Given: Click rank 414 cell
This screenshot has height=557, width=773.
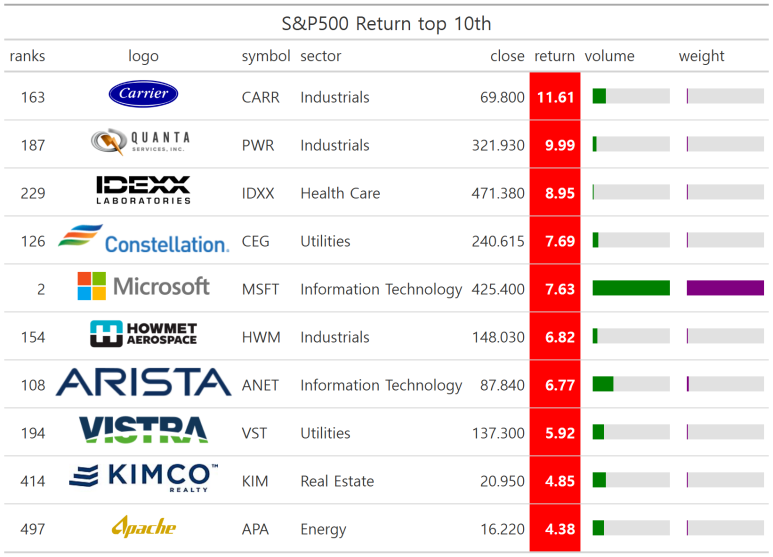Looking at the screenshot, I should point(33,481).
